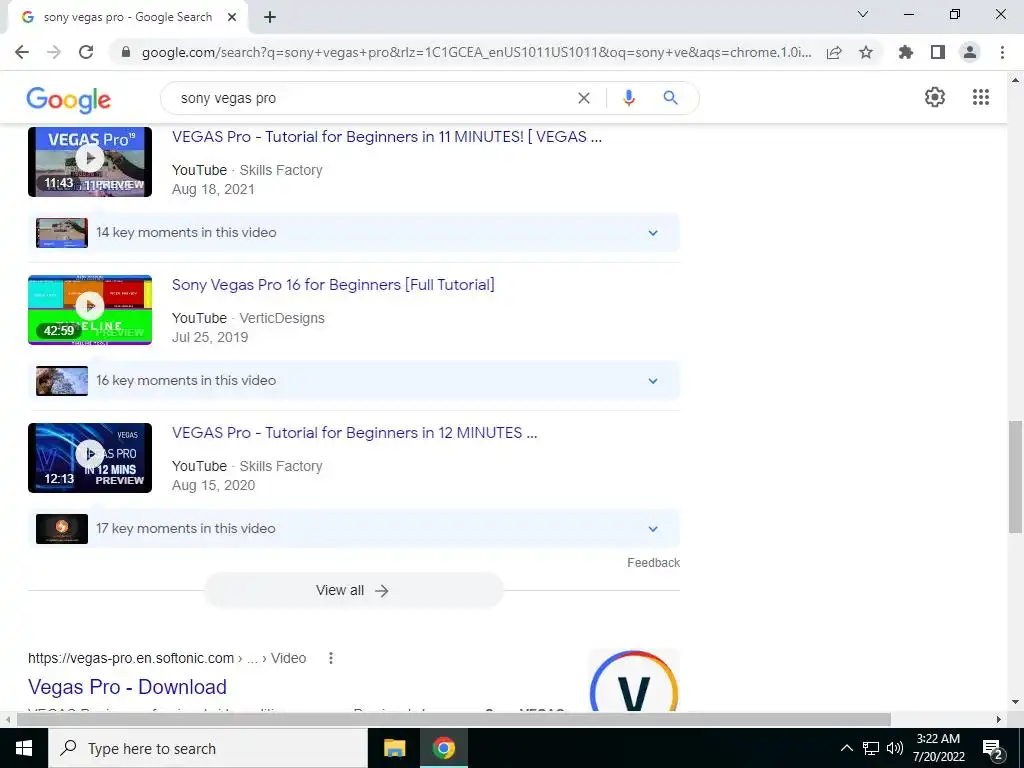The width and height of the screenshot is (1024, 768).
Task: Open volume control tray icon
Action: [895, 748]
